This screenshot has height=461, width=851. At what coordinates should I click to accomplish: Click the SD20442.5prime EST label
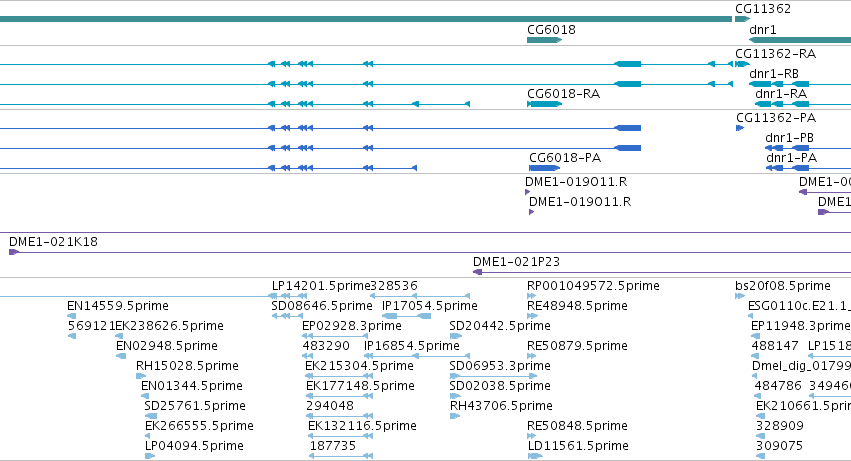coord(500,326)
